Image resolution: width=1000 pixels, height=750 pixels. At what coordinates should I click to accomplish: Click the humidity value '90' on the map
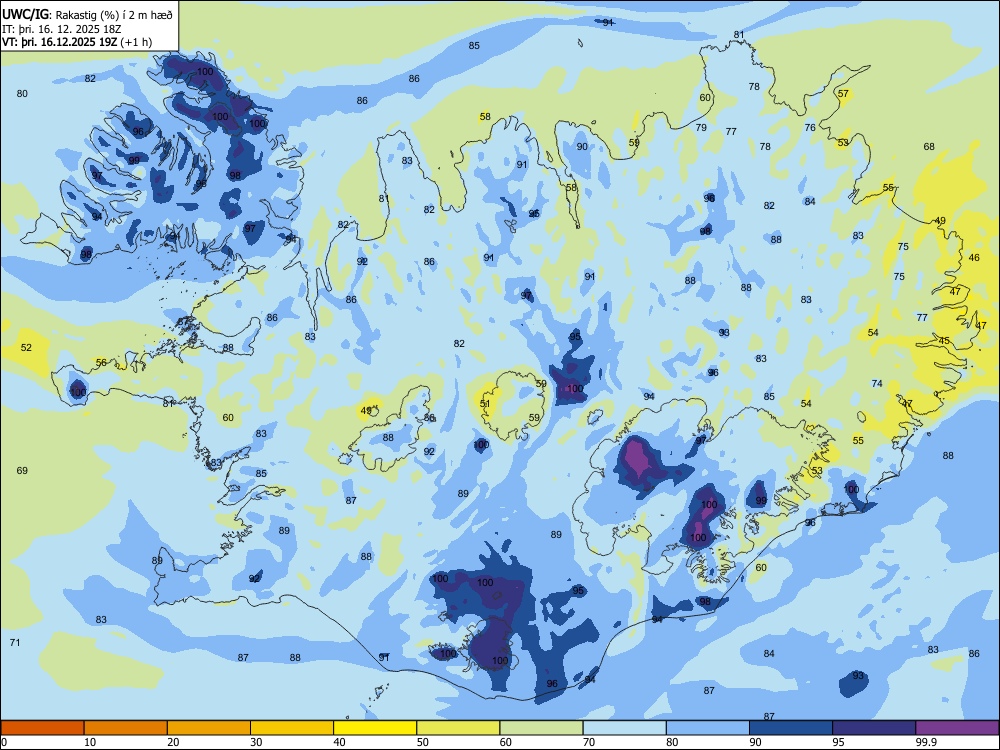click(582, 147)
